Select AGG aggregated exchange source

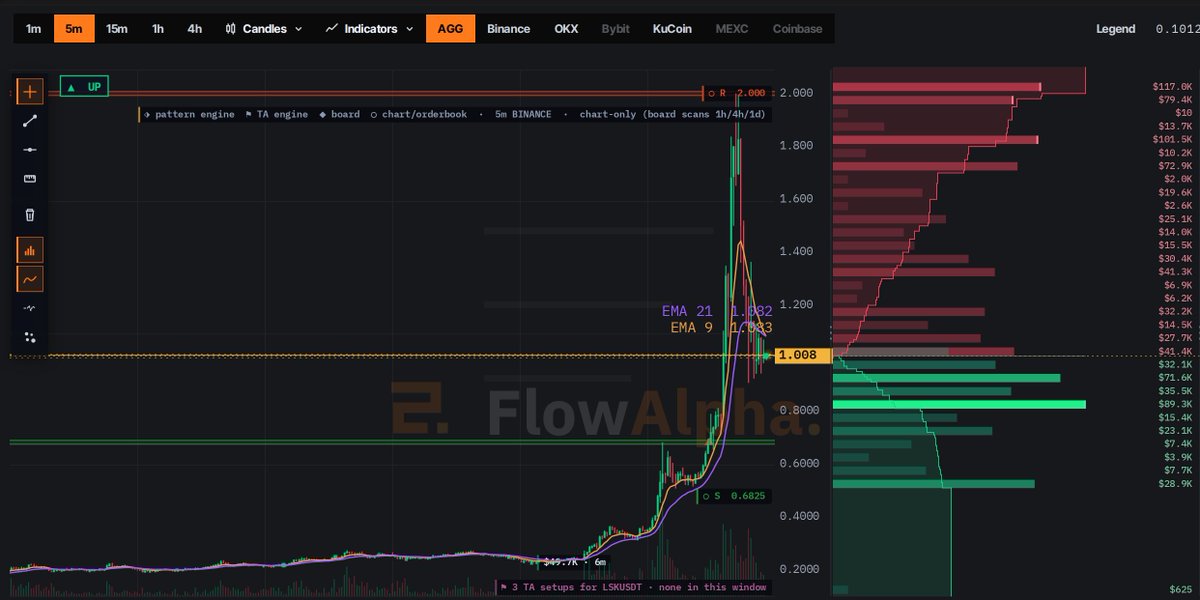click(450, 29)
